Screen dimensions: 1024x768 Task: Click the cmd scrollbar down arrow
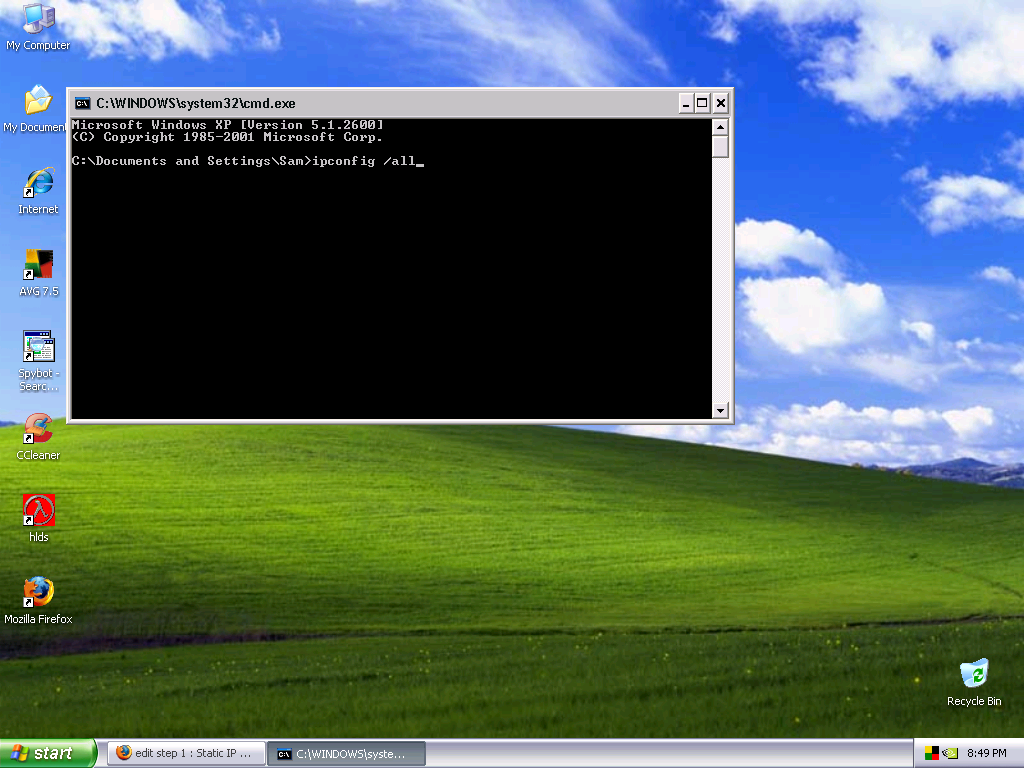coord(720,410)
